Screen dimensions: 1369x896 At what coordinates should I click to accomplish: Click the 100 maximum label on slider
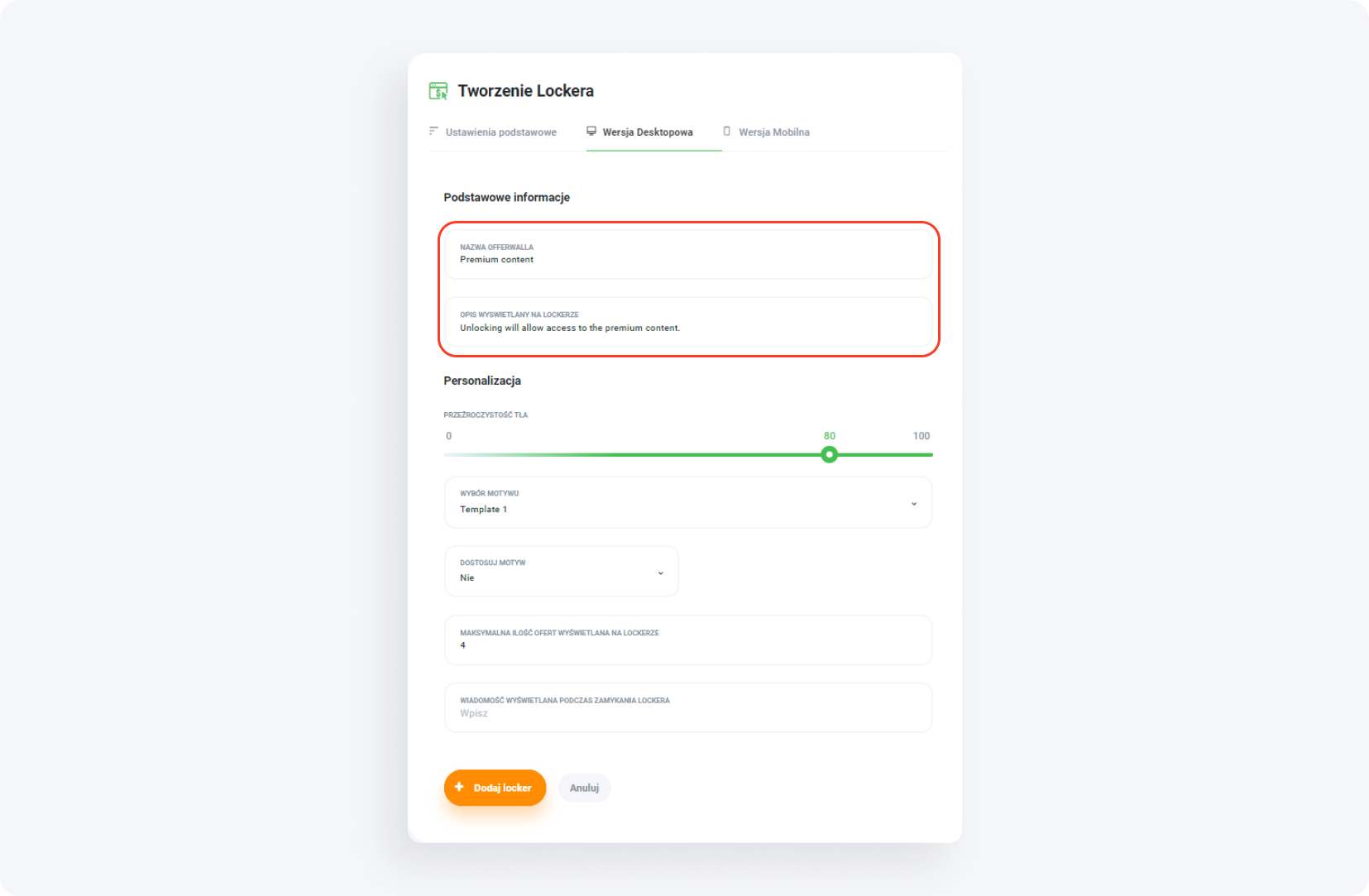[921, 436]
